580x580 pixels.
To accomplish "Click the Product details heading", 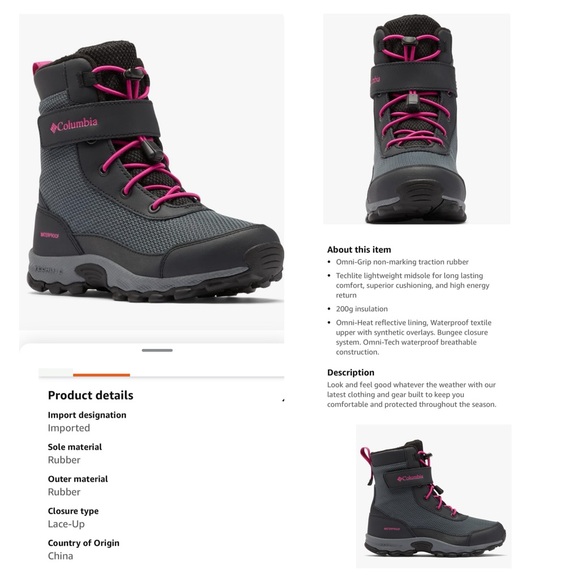I will [x=91, y=395].
